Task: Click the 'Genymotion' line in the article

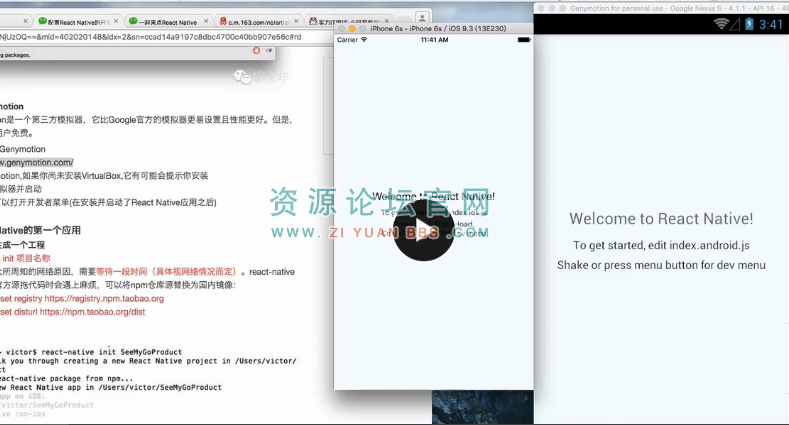Action: 23,149
